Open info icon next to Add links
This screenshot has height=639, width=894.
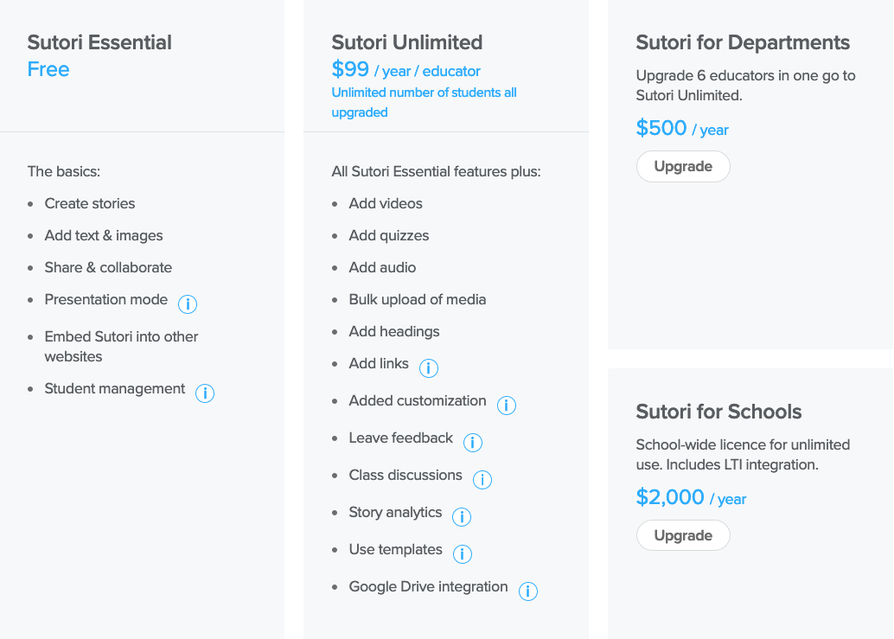coord(428,368)
